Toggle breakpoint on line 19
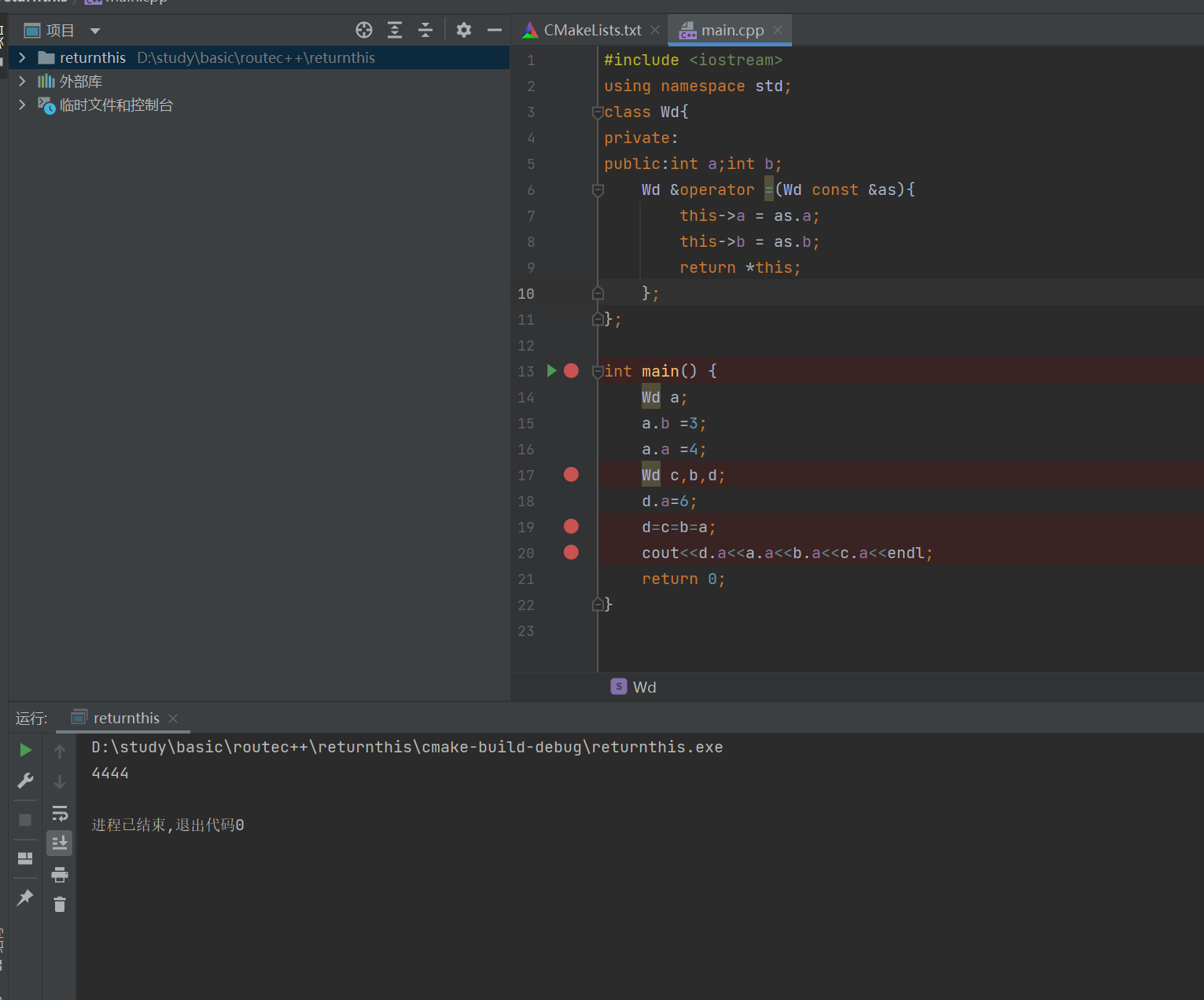The width and height of the screenshot is (1204, 1000). pyautogui.click(x=572, y=526)
